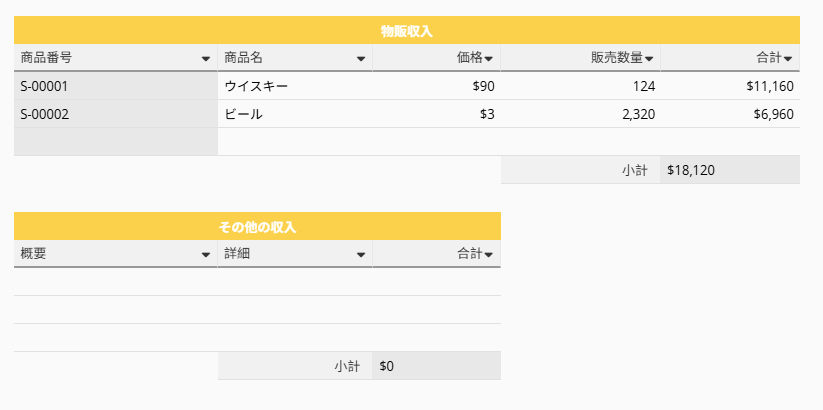Open the 商品名 column filter arrow
The width and height of the screenshot is (823, 410).
[x=361, y=59]
